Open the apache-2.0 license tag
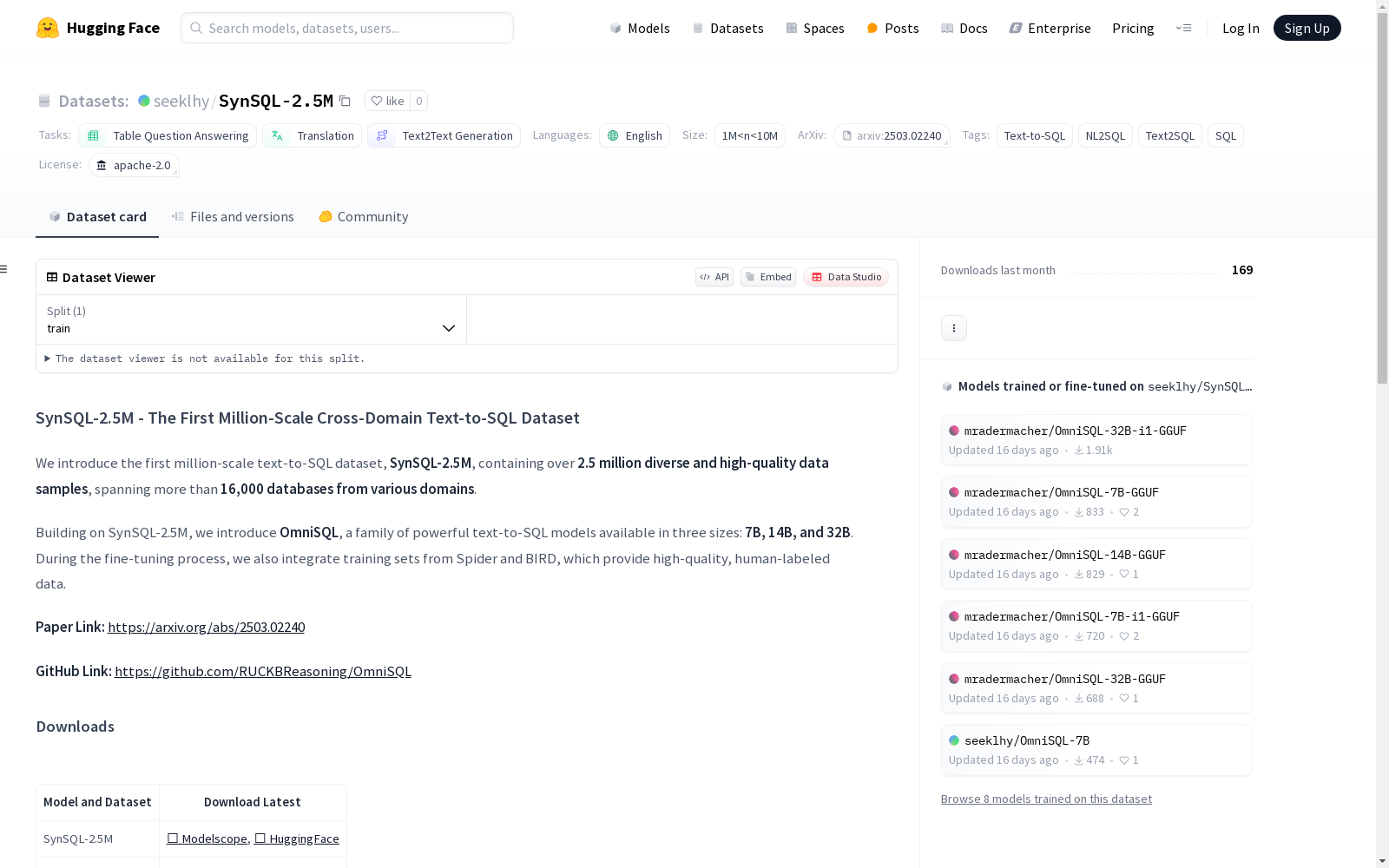This screenshot has width=1389, height=868. coord(134,165)
